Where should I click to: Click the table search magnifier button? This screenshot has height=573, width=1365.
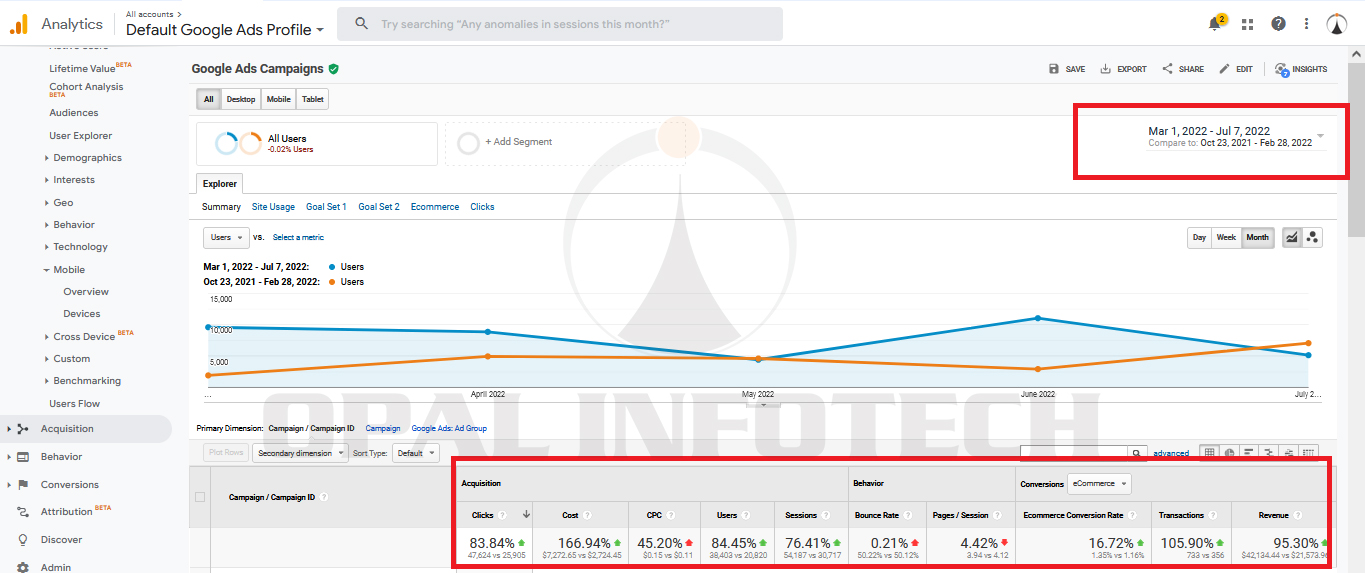pos(1137,453)
